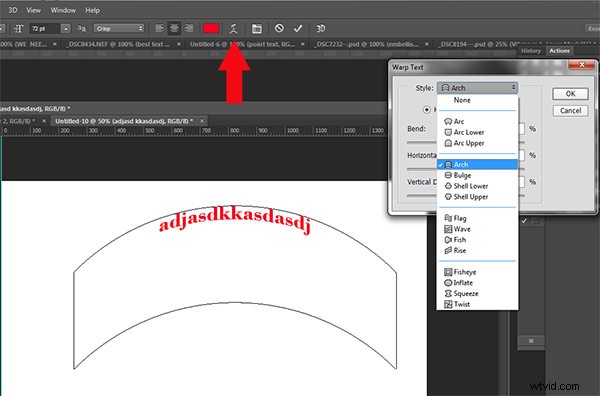Viewport: 600px width, 396px height.
Task: Switch to the Actions panel tab
Action: click(x=559, y=51)
